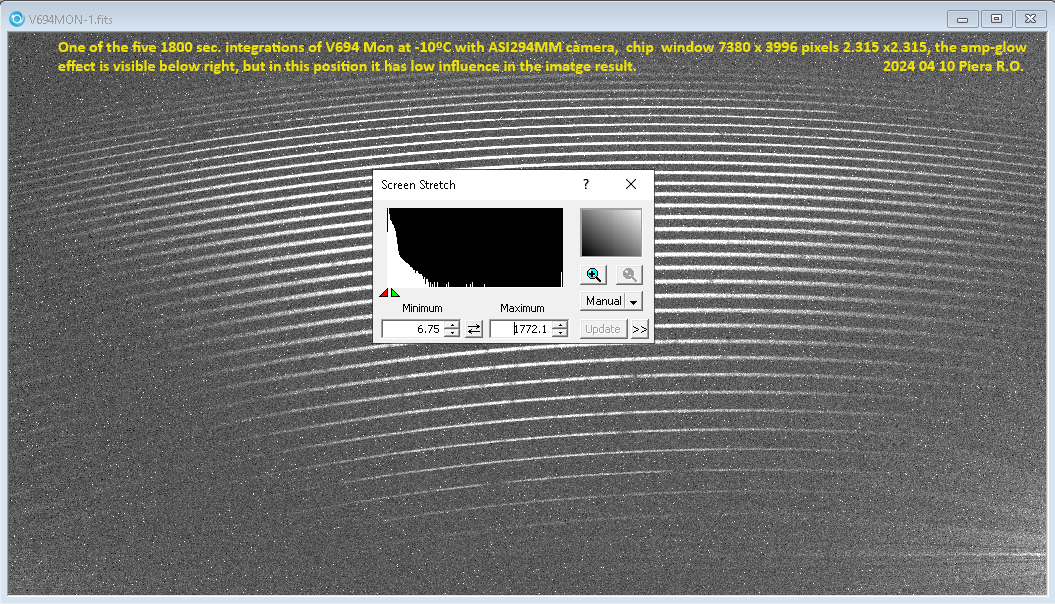Decrease the Minimum value with down arrow
This screenshot has height=604, width=1055.
click(452, 333)
